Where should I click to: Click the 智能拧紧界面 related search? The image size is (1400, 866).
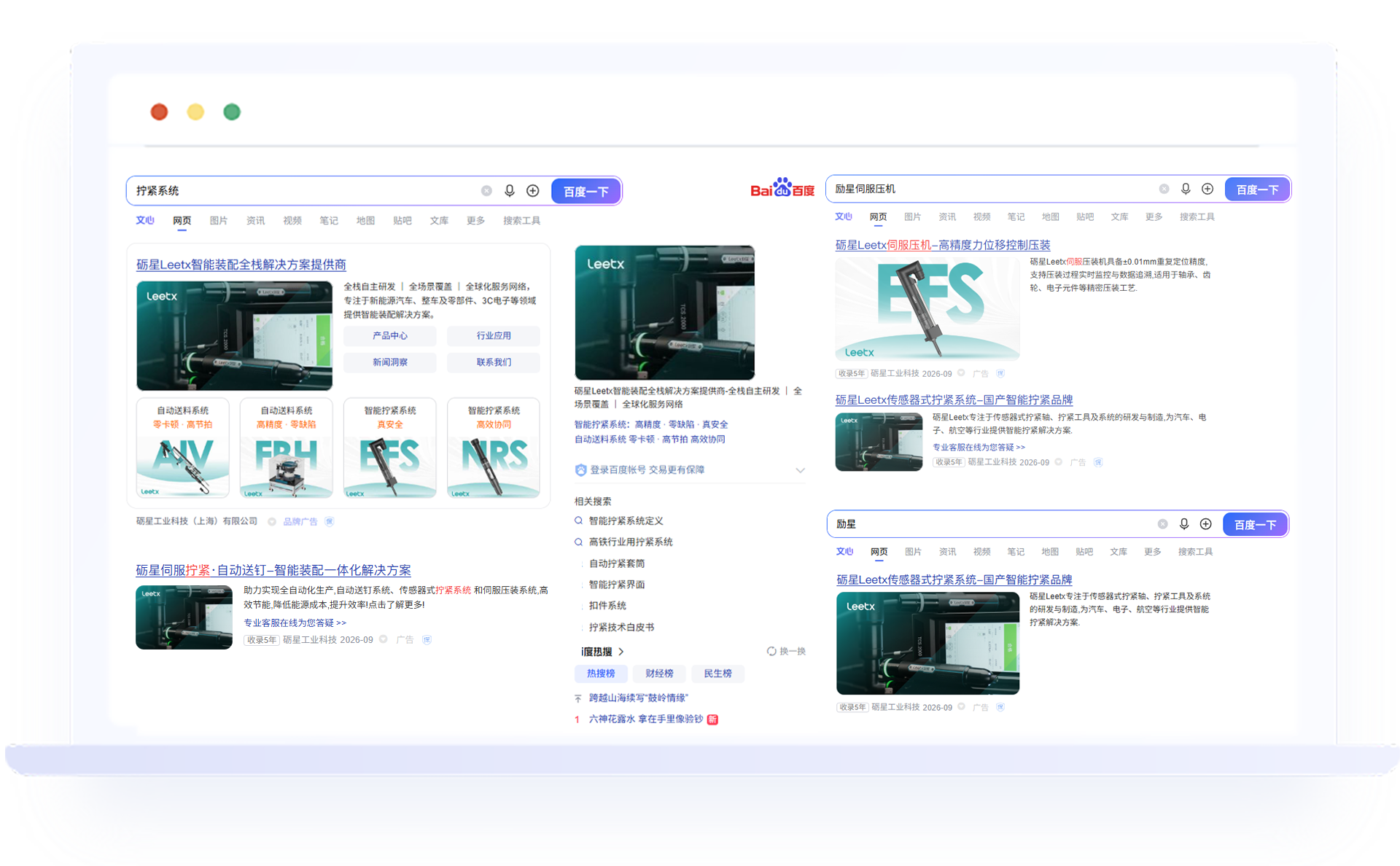coord(617,585)
